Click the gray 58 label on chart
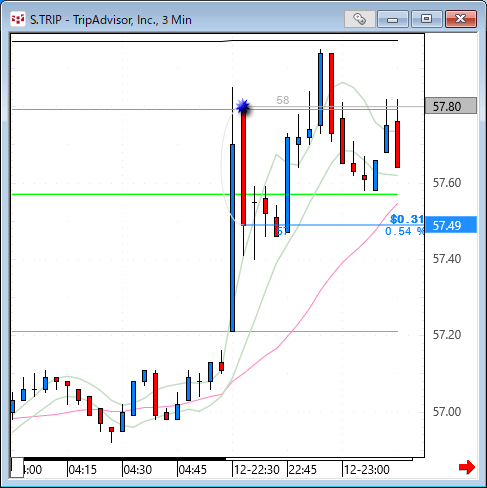 point(283,100)
